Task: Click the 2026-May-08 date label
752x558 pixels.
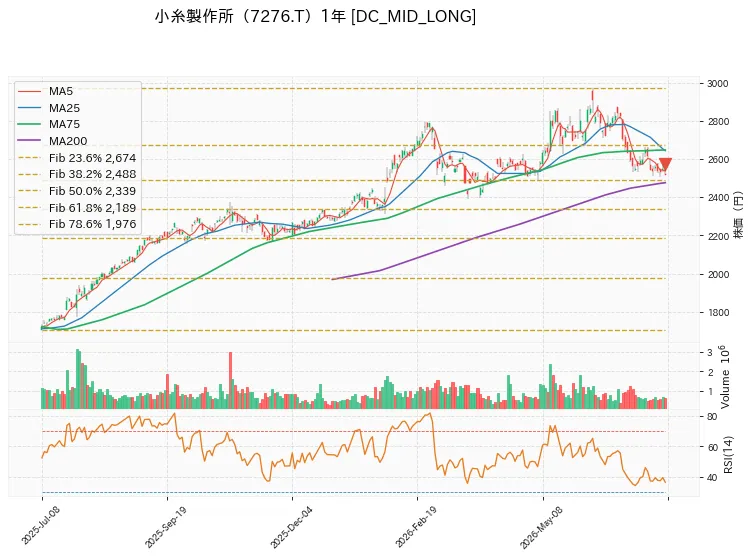Action: tap(541, 526)
